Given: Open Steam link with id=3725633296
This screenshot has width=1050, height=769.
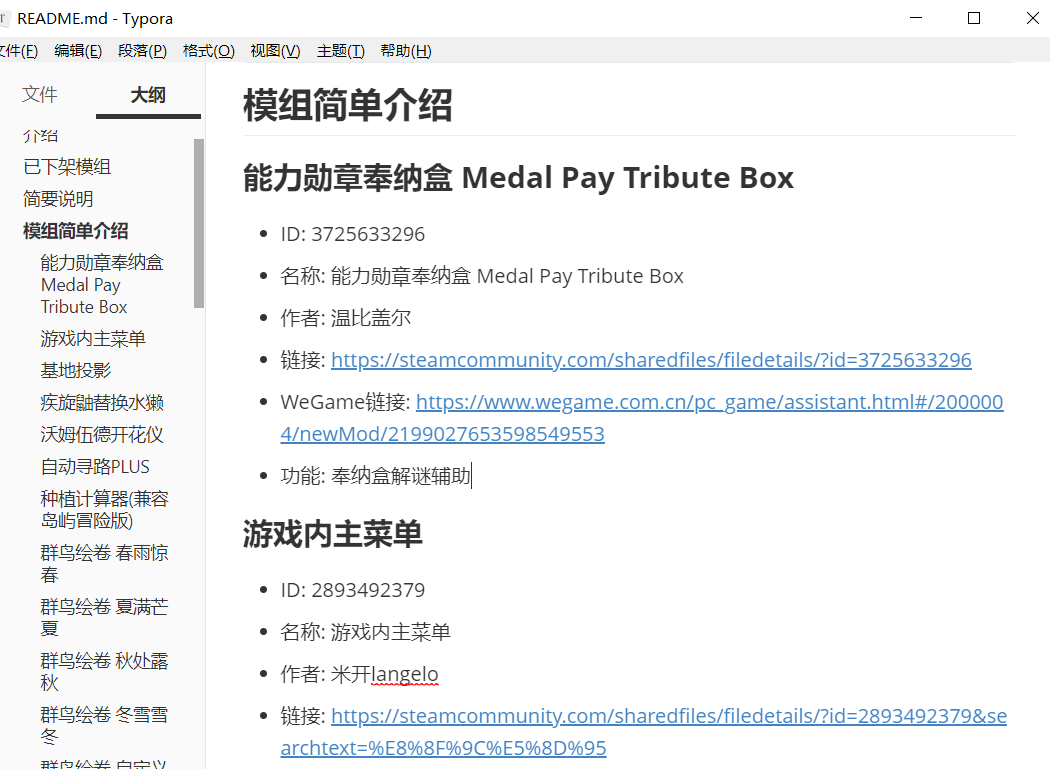Looking at the screenshot, I should [651, 360].
